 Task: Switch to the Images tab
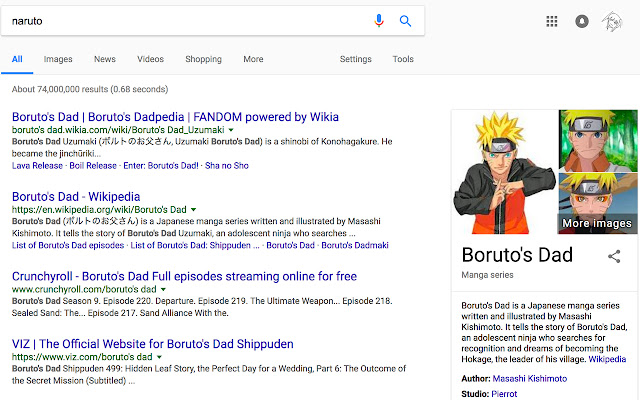[x=58, y=59]
